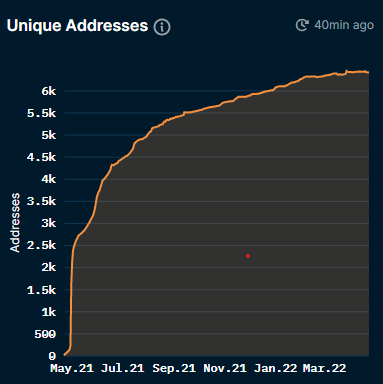The width and height of the screenshot is (383, 384).
Task: Click the '3.5k' y-axis label
Action: click(41, 201)
